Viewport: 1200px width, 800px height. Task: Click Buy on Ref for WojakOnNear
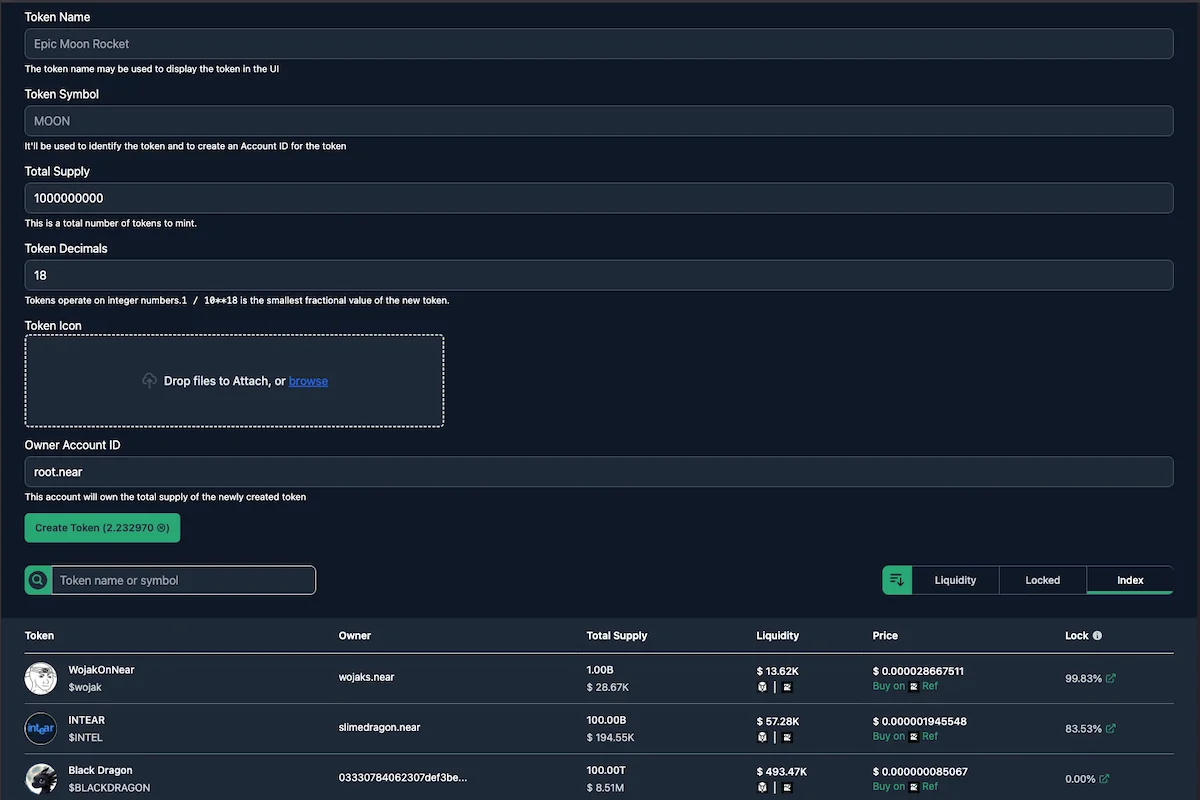(x=905, y=686)
